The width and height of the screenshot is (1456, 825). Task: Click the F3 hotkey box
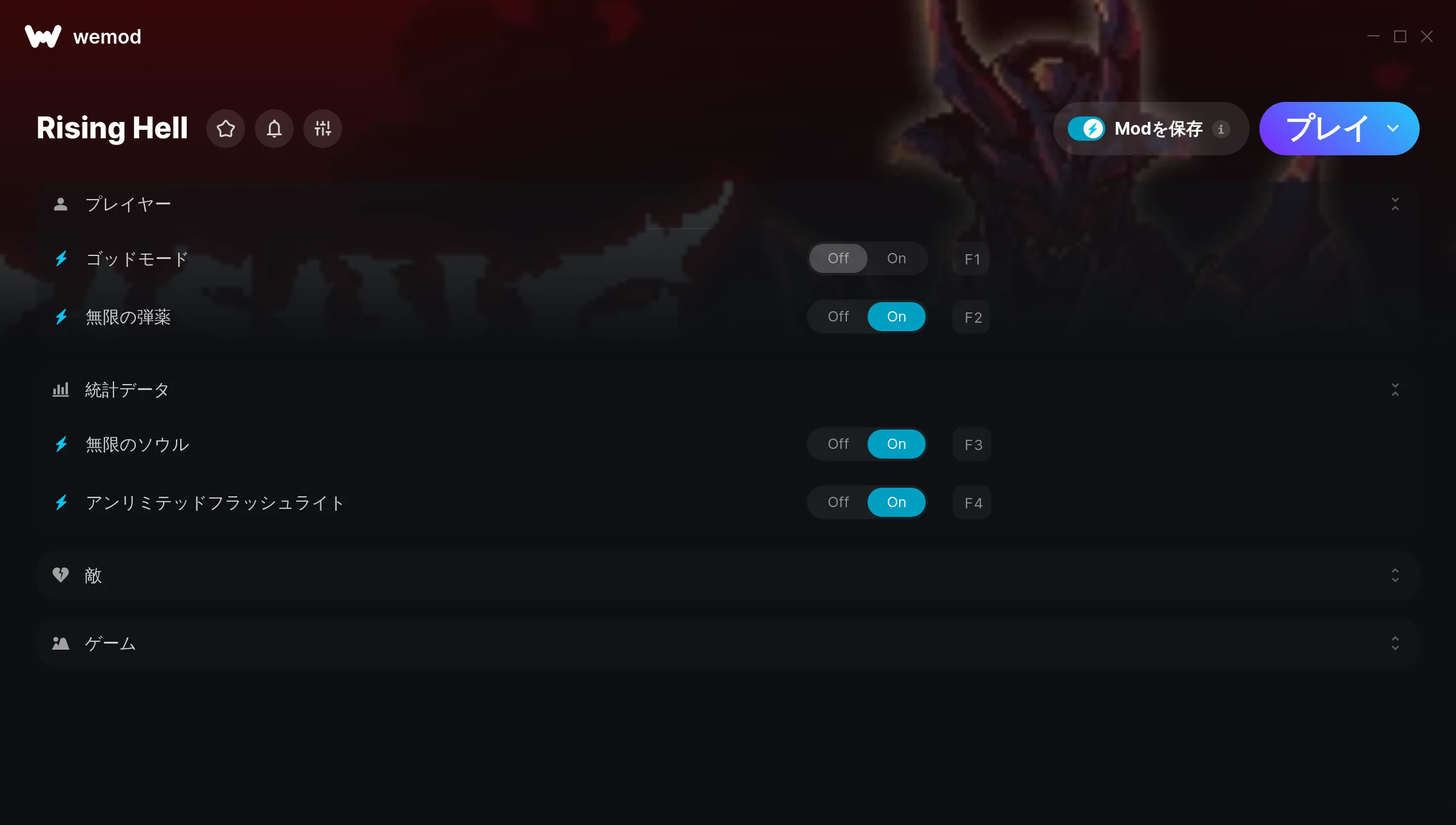pos(972,445)
